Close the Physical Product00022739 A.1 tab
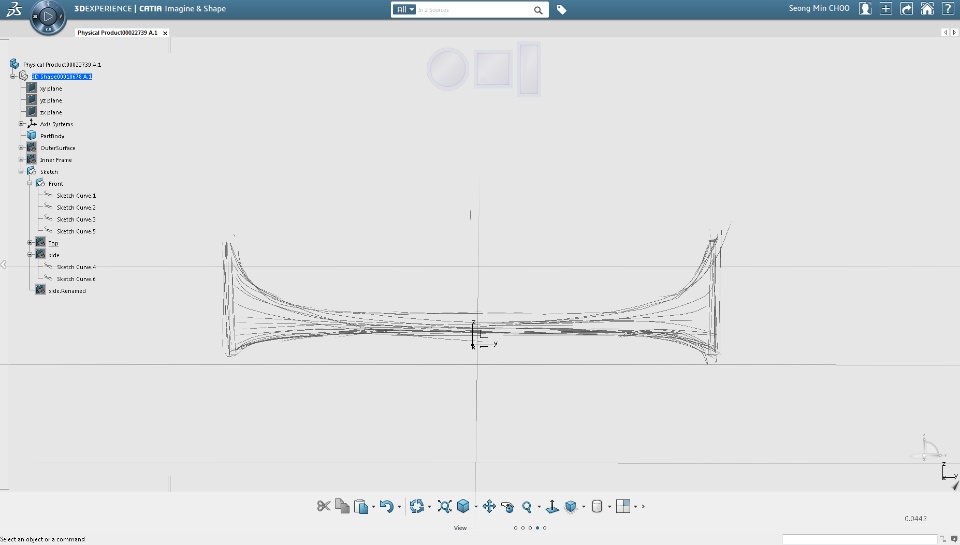The width and height of the screenshot is (960, 545). [x=165, y=33]
